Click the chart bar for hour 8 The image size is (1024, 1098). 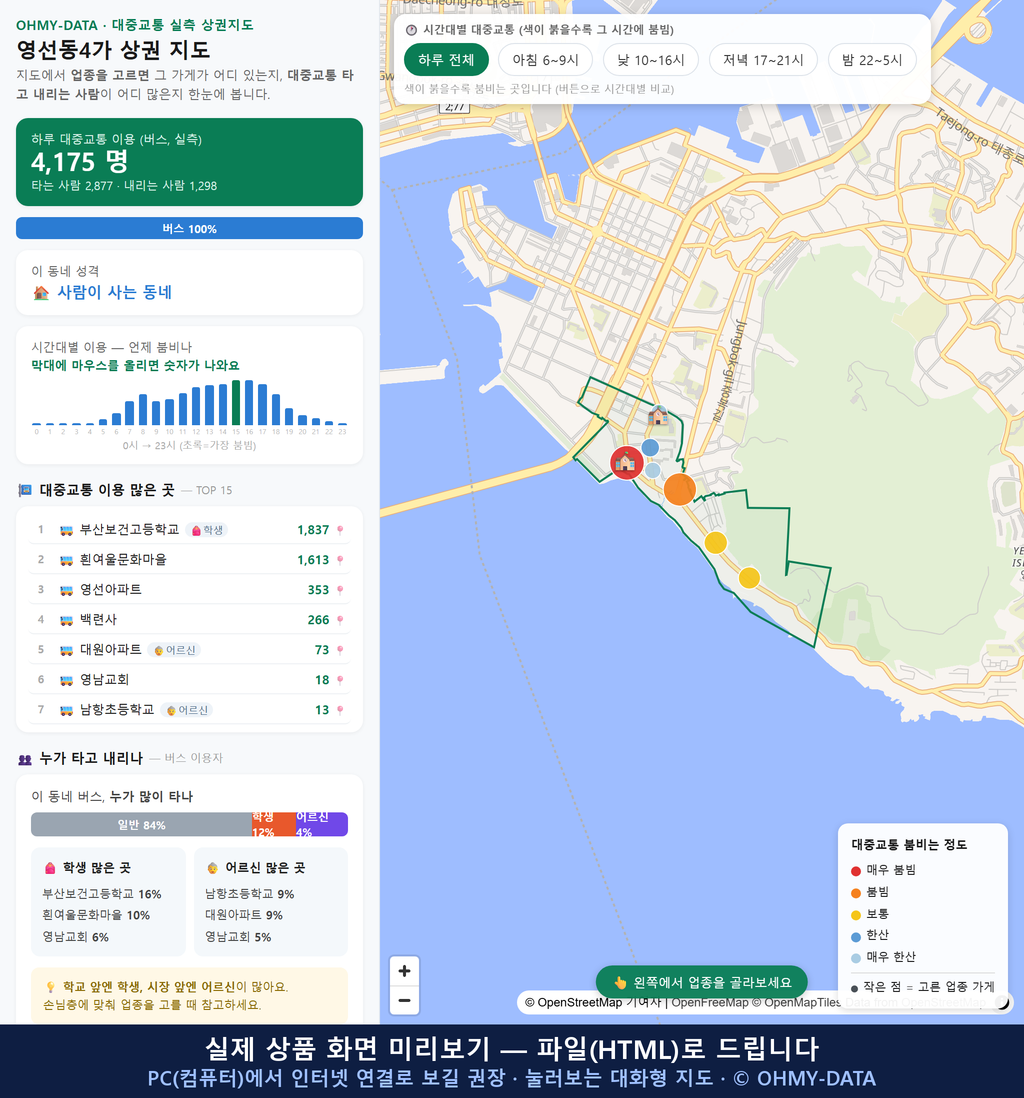click(x=143, y=410)
